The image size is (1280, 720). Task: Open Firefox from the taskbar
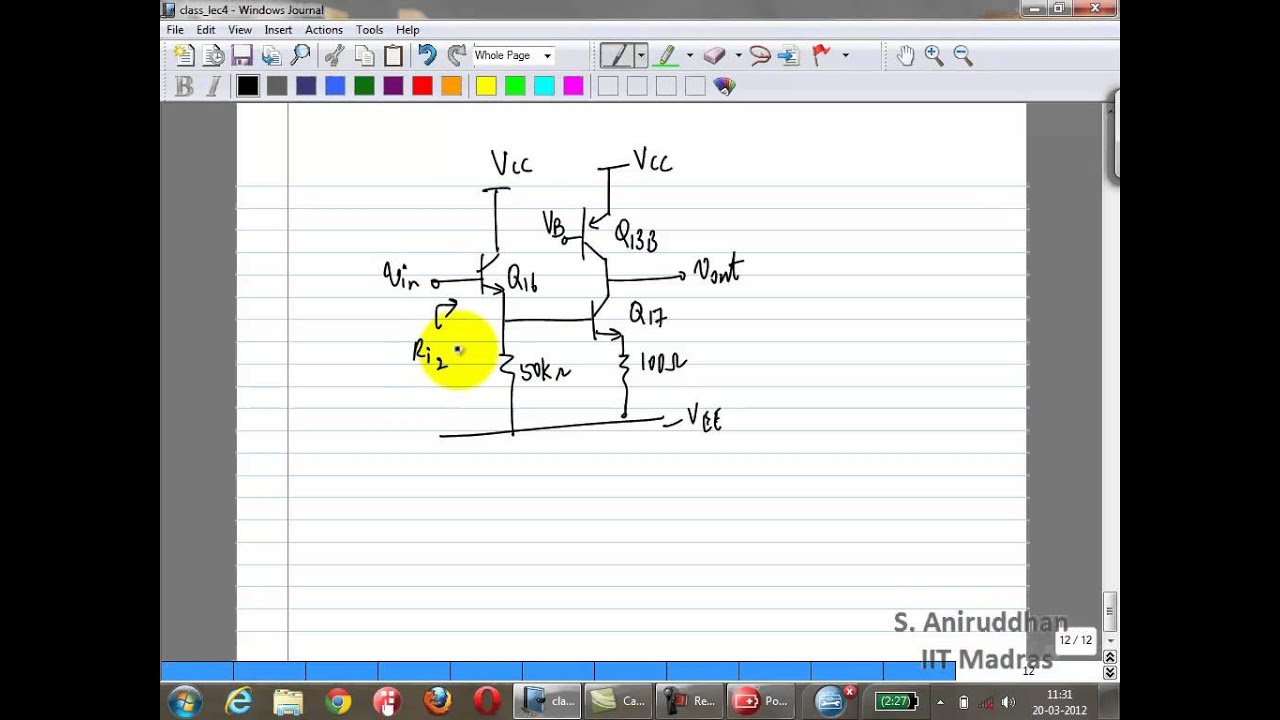[437, 701]
